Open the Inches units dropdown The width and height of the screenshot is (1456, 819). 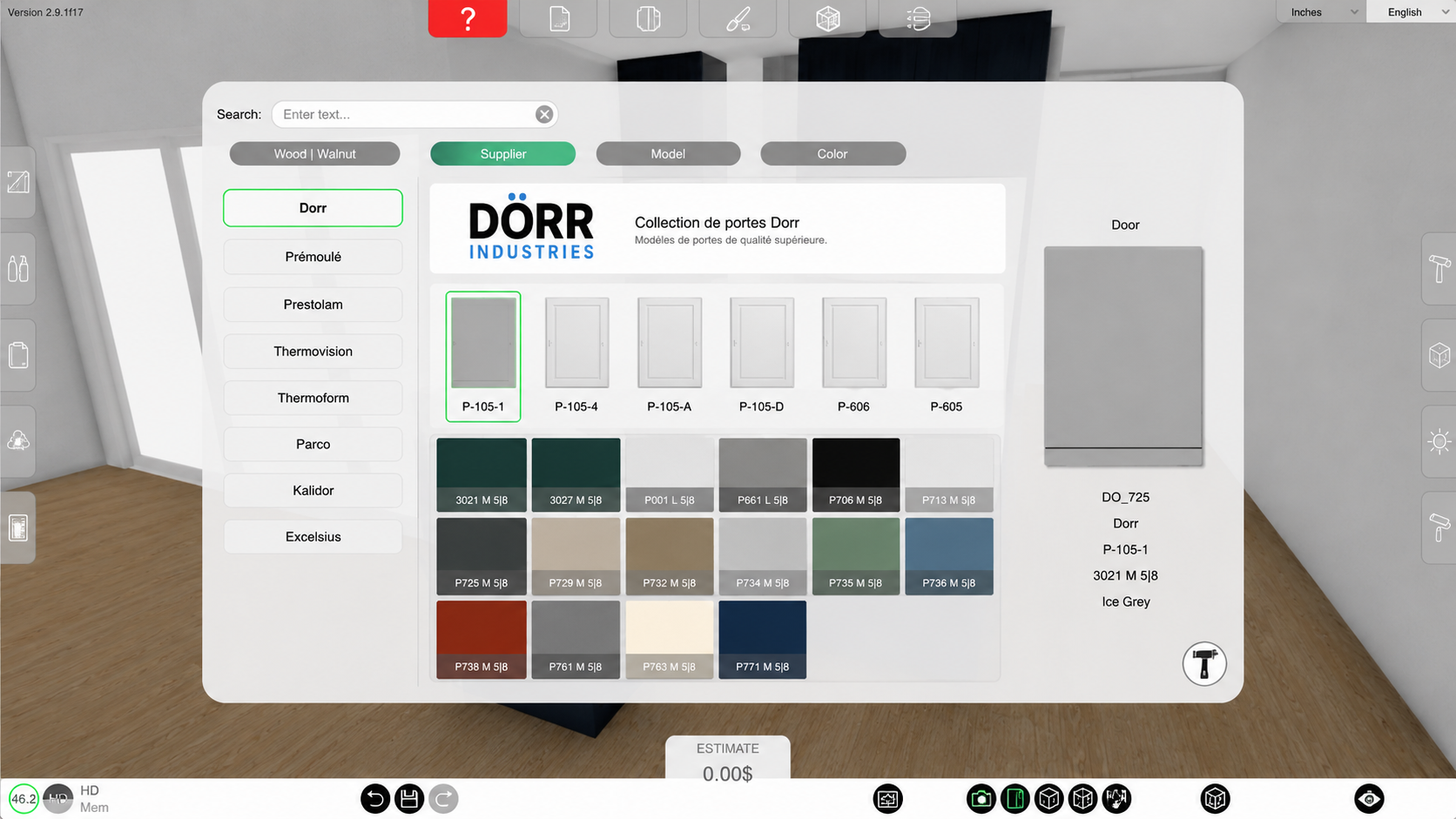[1322, 11]
